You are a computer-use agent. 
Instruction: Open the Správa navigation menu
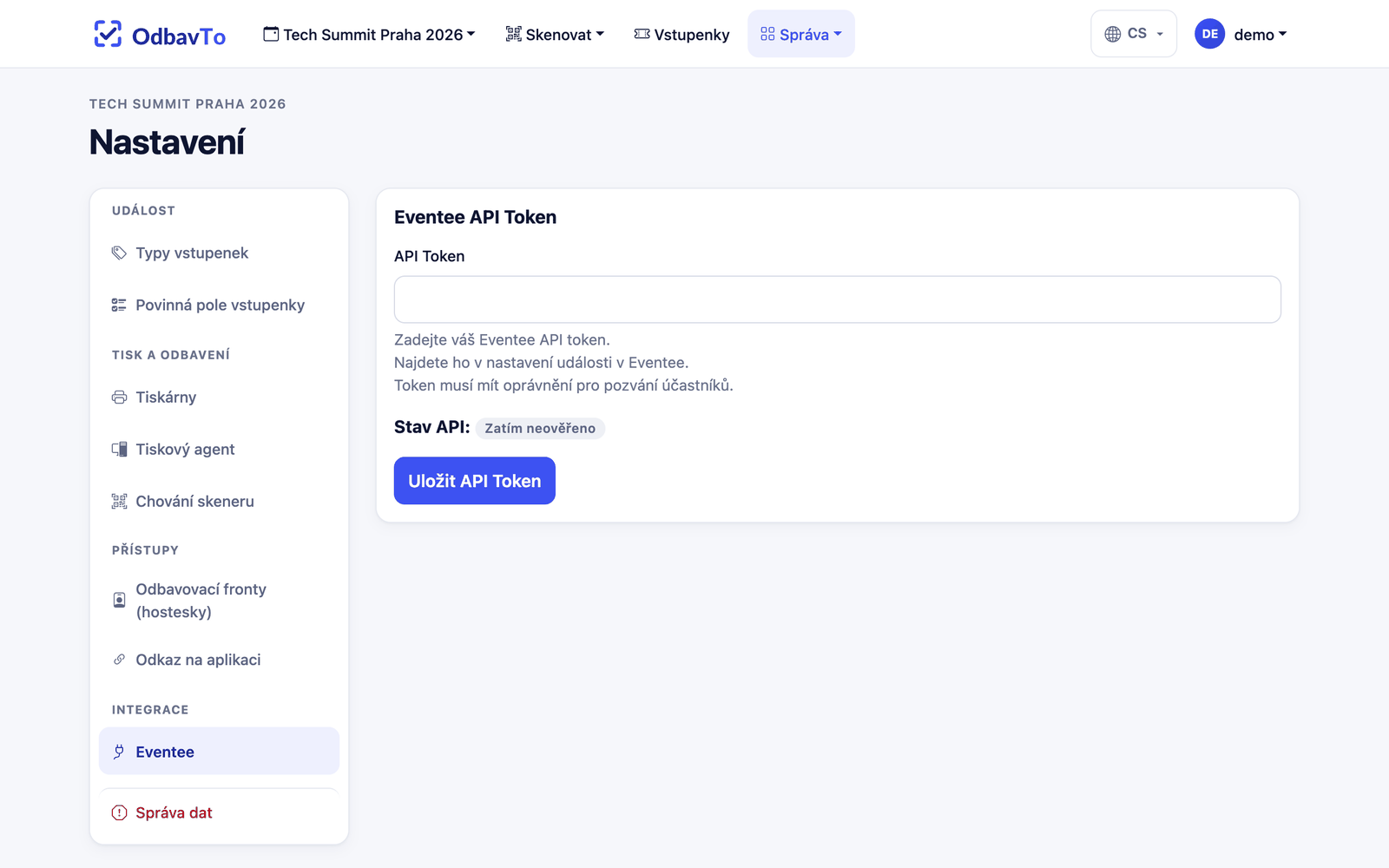(x=801, y=34)
